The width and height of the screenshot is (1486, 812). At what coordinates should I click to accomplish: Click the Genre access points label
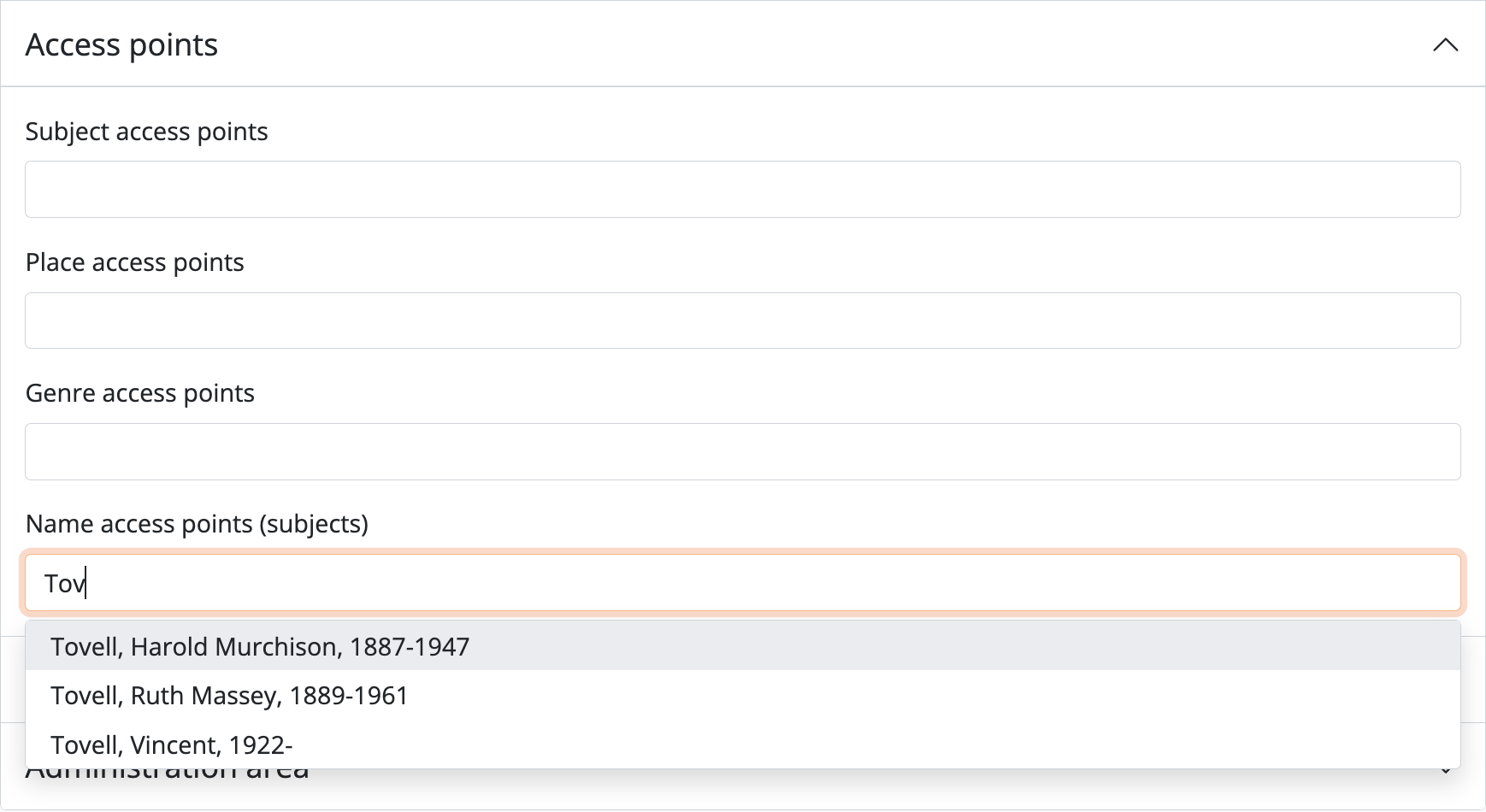[x=139, y=393]
